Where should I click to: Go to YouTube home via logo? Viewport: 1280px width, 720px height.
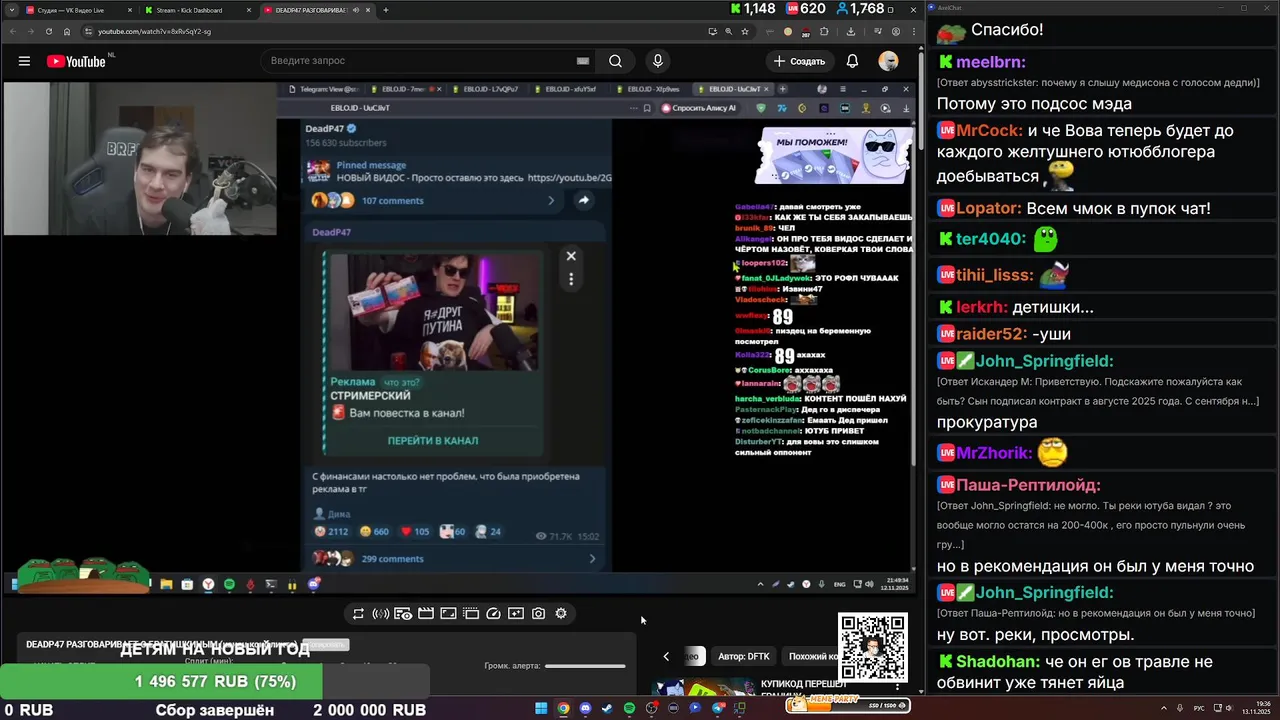(x=76, y=61)
